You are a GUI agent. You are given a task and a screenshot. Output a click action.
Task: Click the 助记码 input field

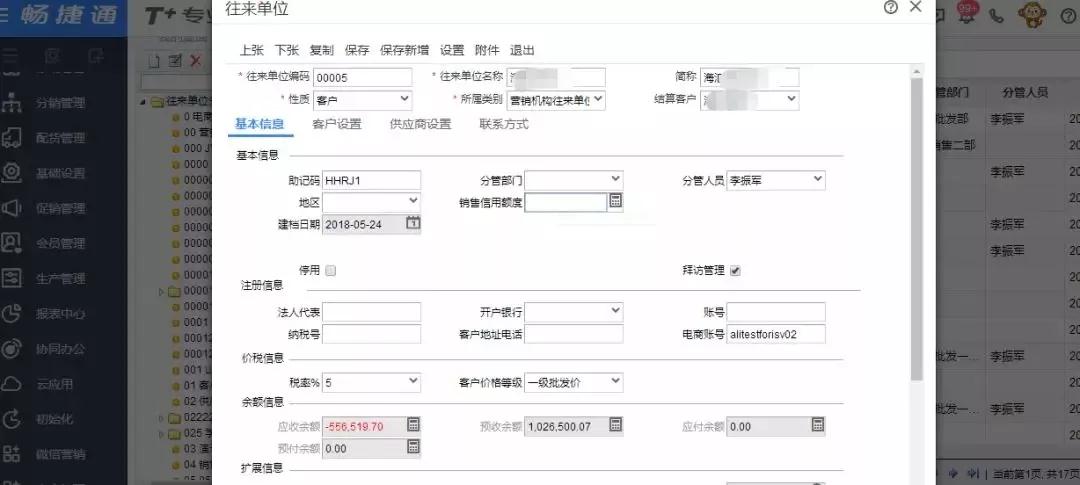(x=371, y=180)
